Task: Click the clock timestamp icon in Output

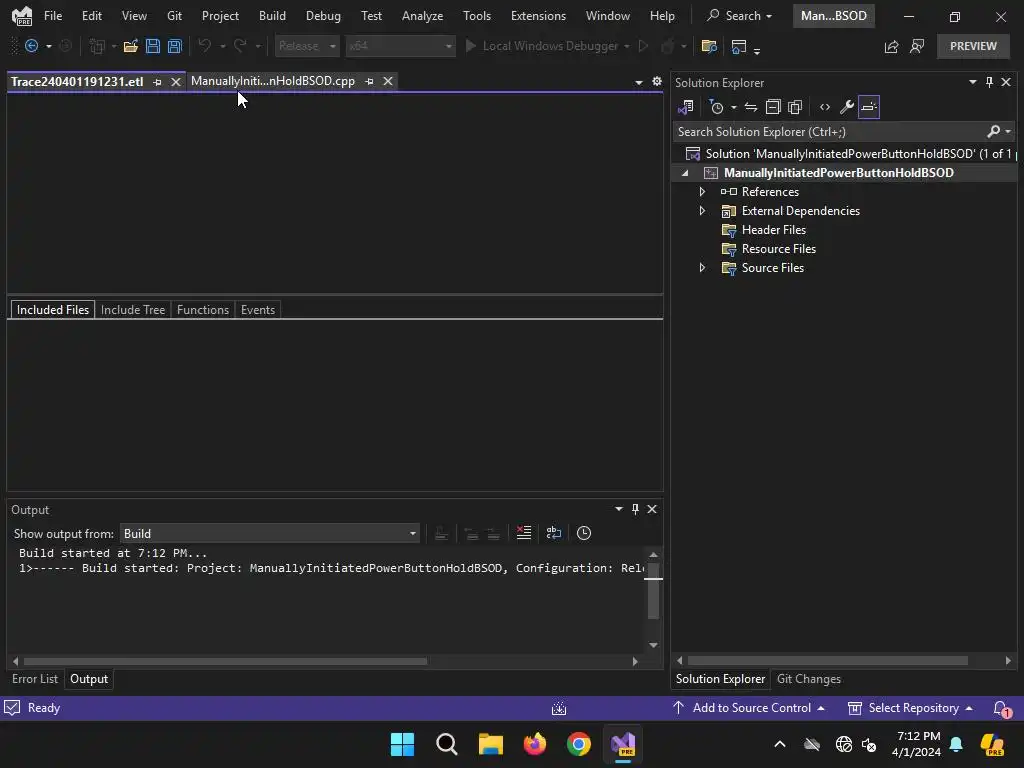Action: (584, 533)
